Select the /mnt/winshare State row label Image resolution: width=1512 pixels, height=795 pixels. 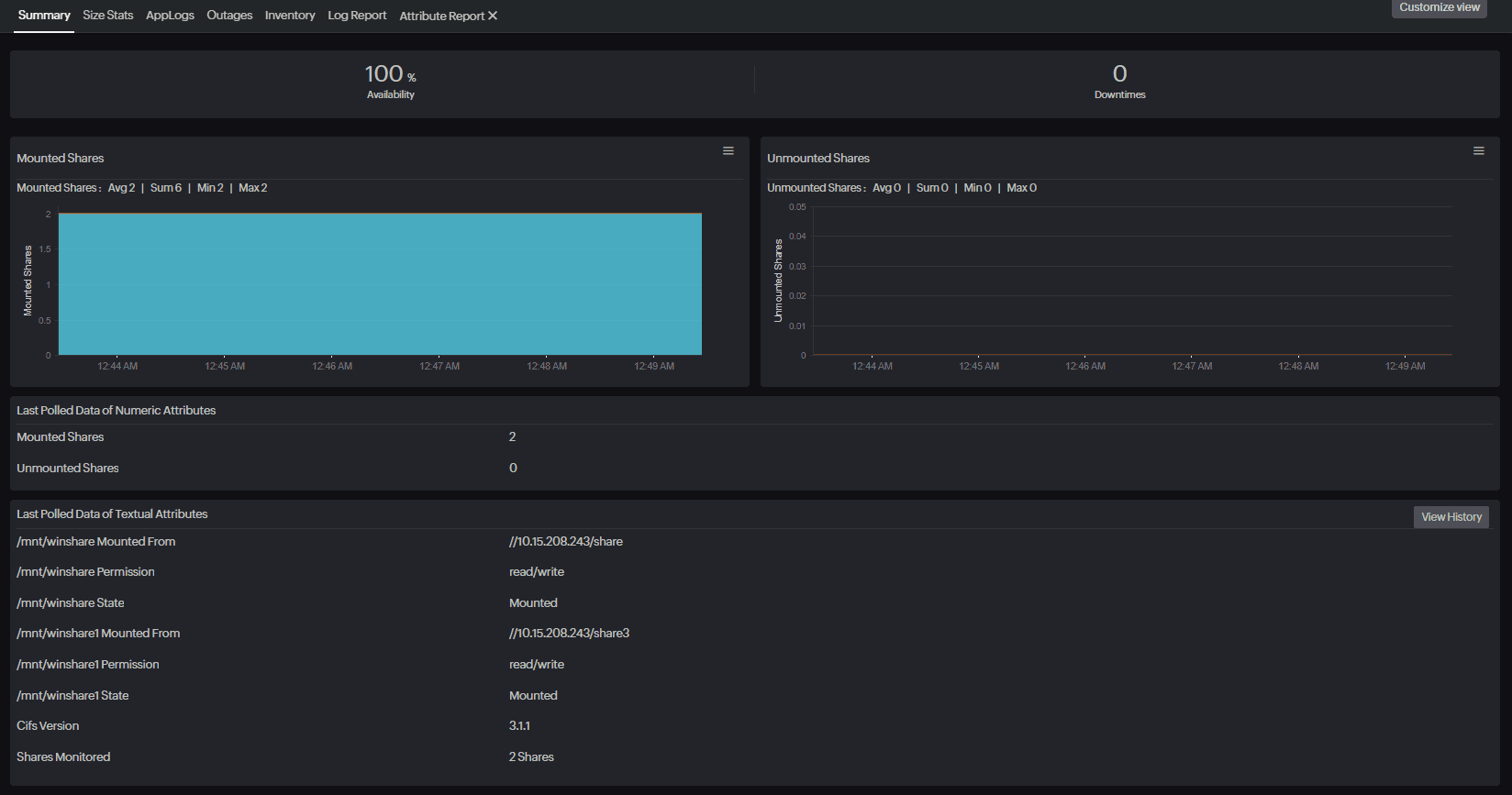tap(71, 603)
